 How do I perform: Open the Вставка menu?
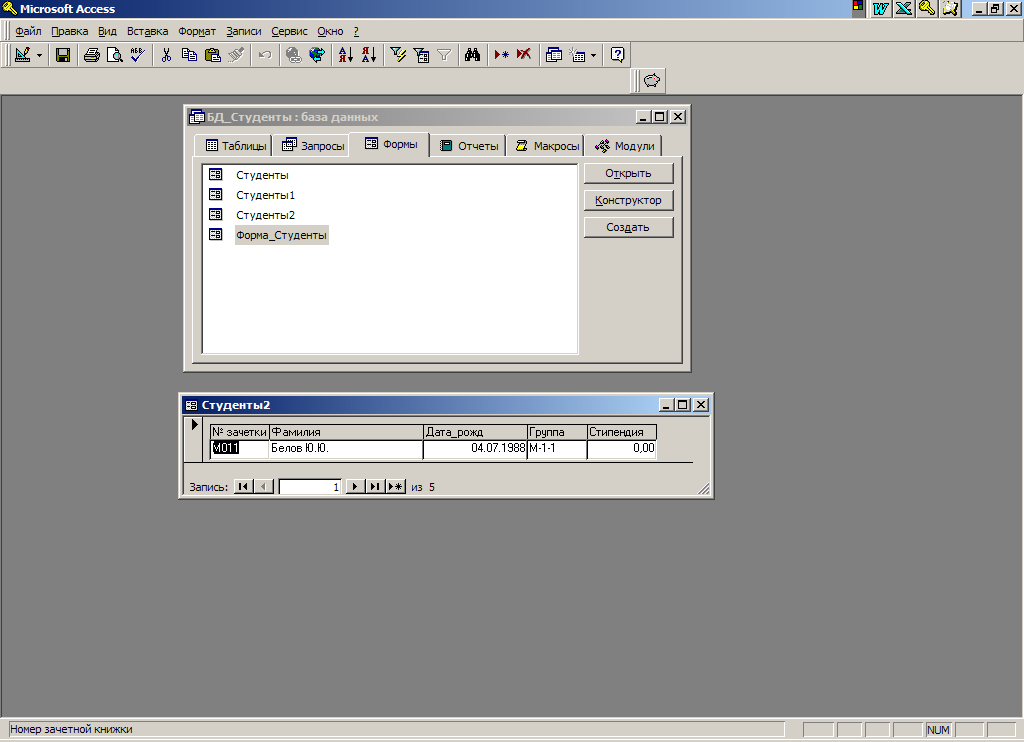coord(148,31)
